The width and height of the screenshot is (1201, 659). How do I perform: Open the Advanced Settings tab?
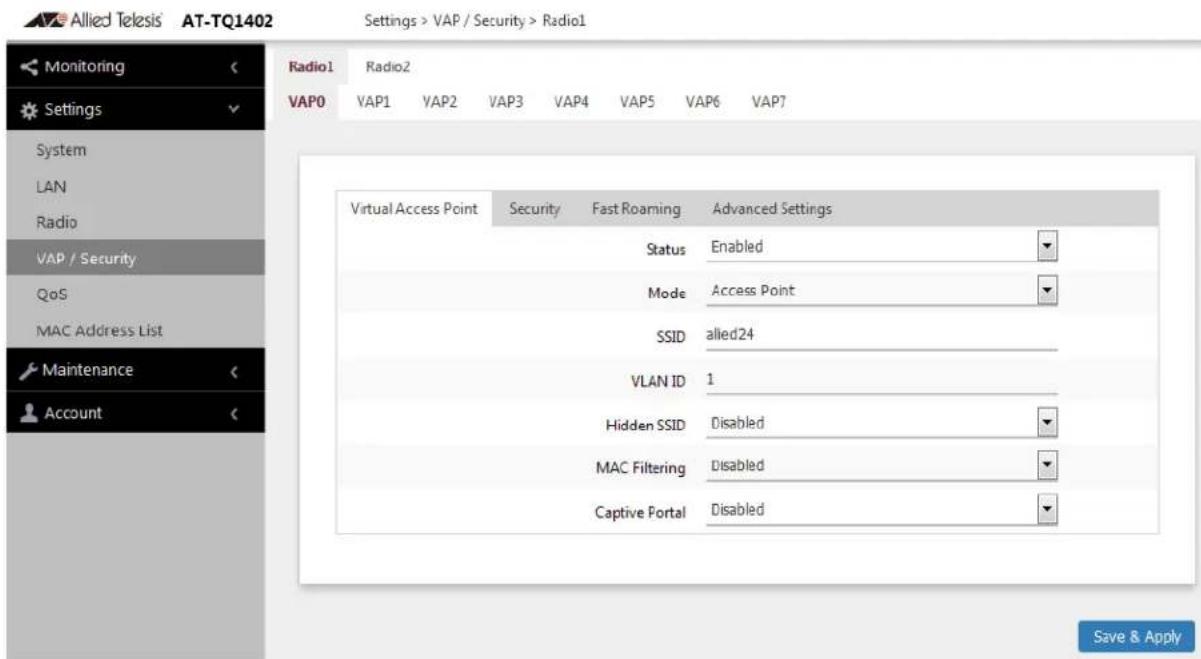(x=771, y=209)
